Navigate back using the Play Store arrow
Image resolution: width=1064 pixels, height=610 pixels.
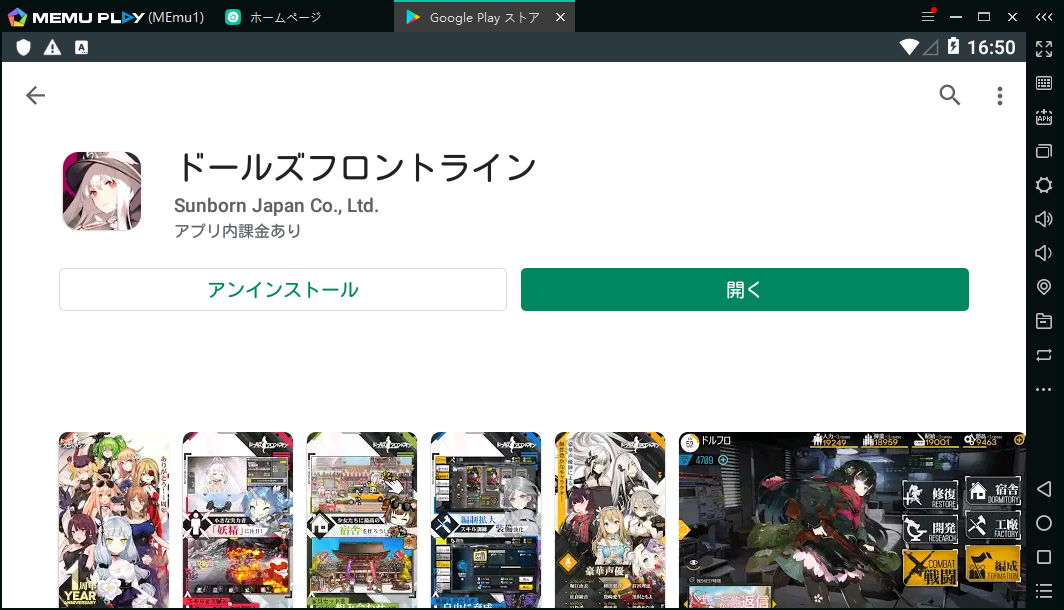[x=35, y=95]
